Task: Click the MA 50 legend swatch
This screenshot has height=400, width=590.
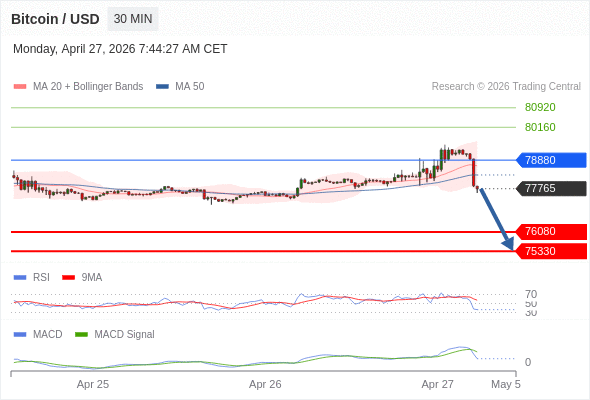Action: 162,87
